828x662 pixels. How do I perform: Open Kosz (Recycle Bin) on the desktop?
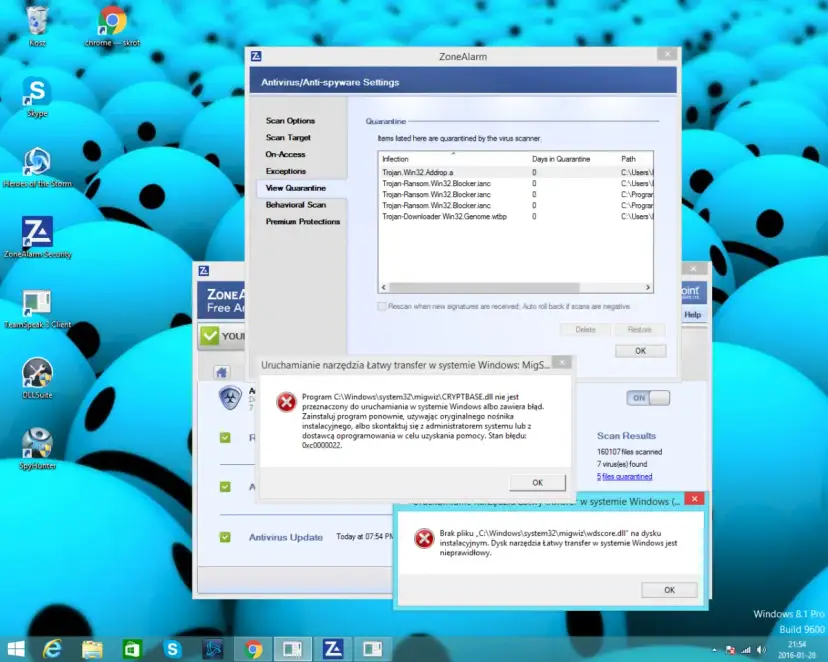tap(36, 20)
